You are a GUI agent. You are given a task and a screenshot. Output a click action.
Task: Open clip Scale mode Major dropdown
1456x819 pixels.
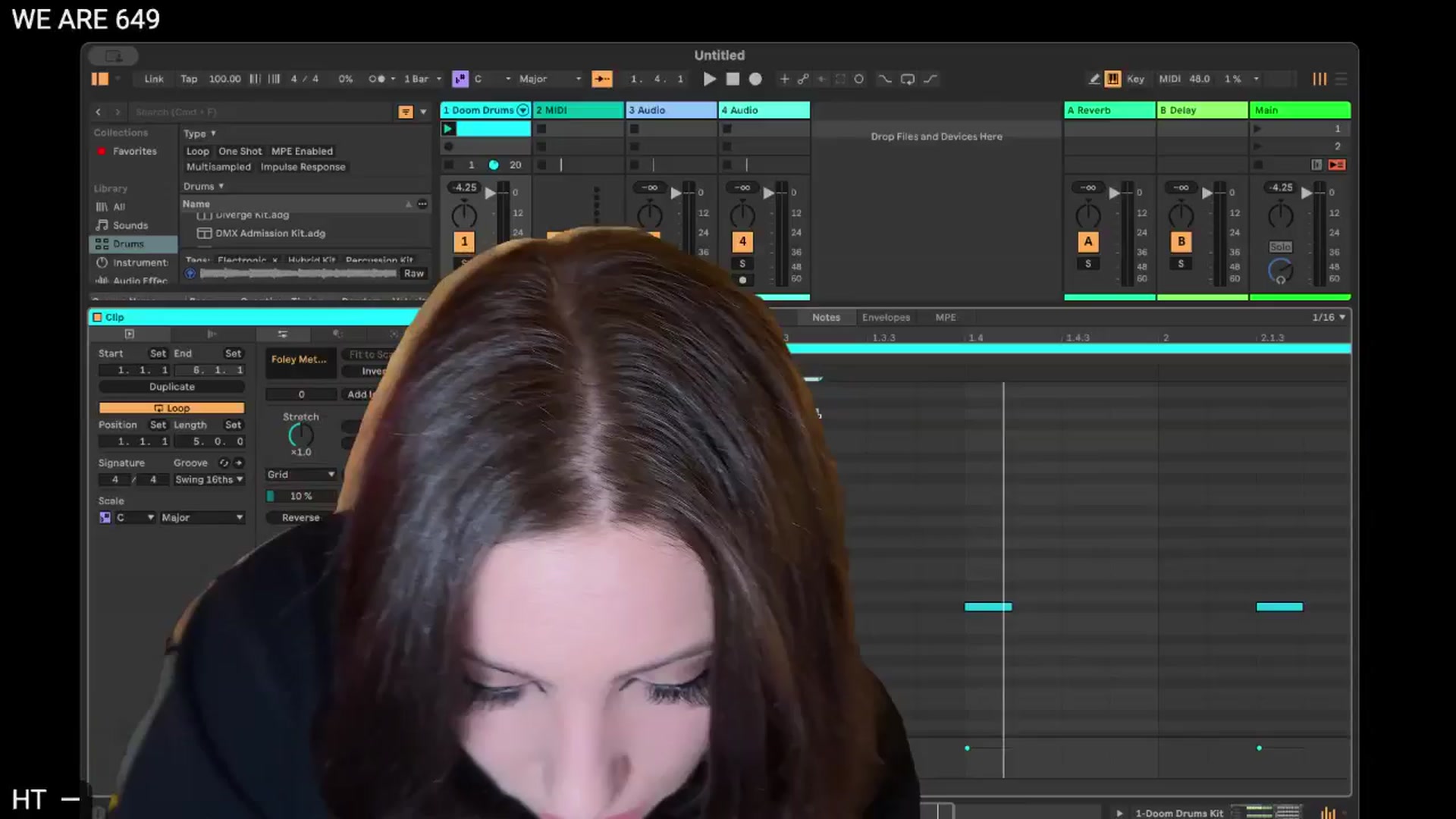point(202,518)
